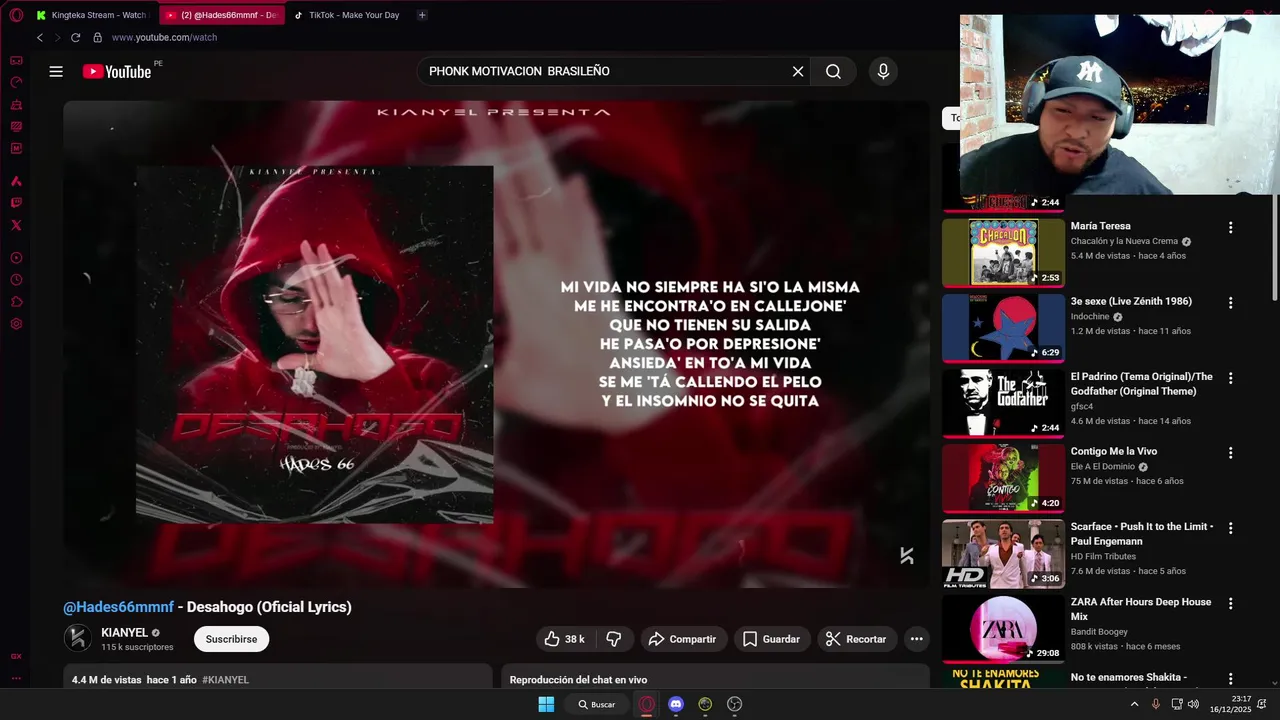The width and height of the screenshot is (1280, 720).
Task: Play Contigo Me la Vivo thumbnail
Action: (x=1003, y=478)
